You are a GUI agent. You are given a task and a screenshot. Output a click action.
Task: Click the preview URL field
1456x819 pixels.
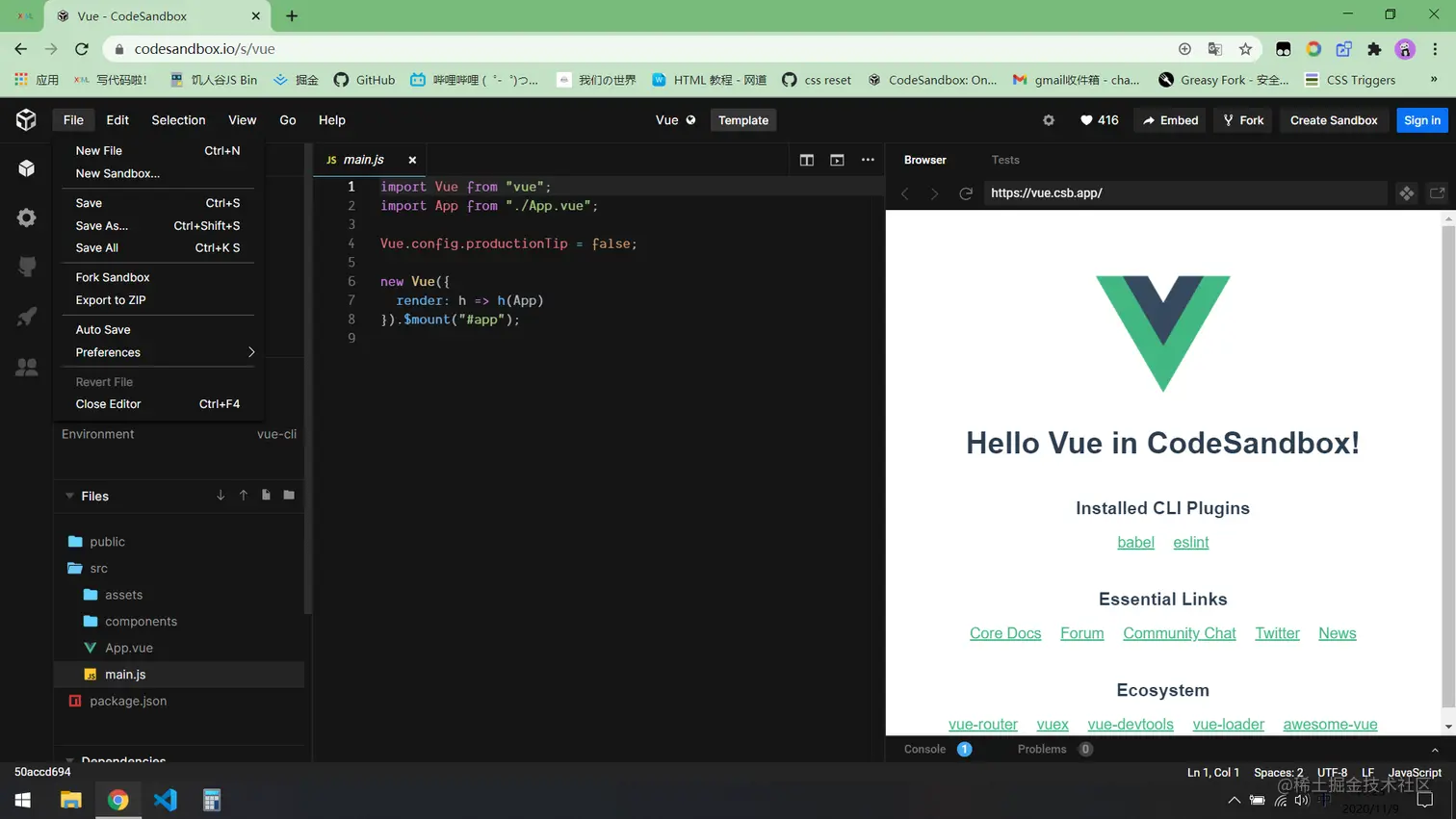(1186, 193)
